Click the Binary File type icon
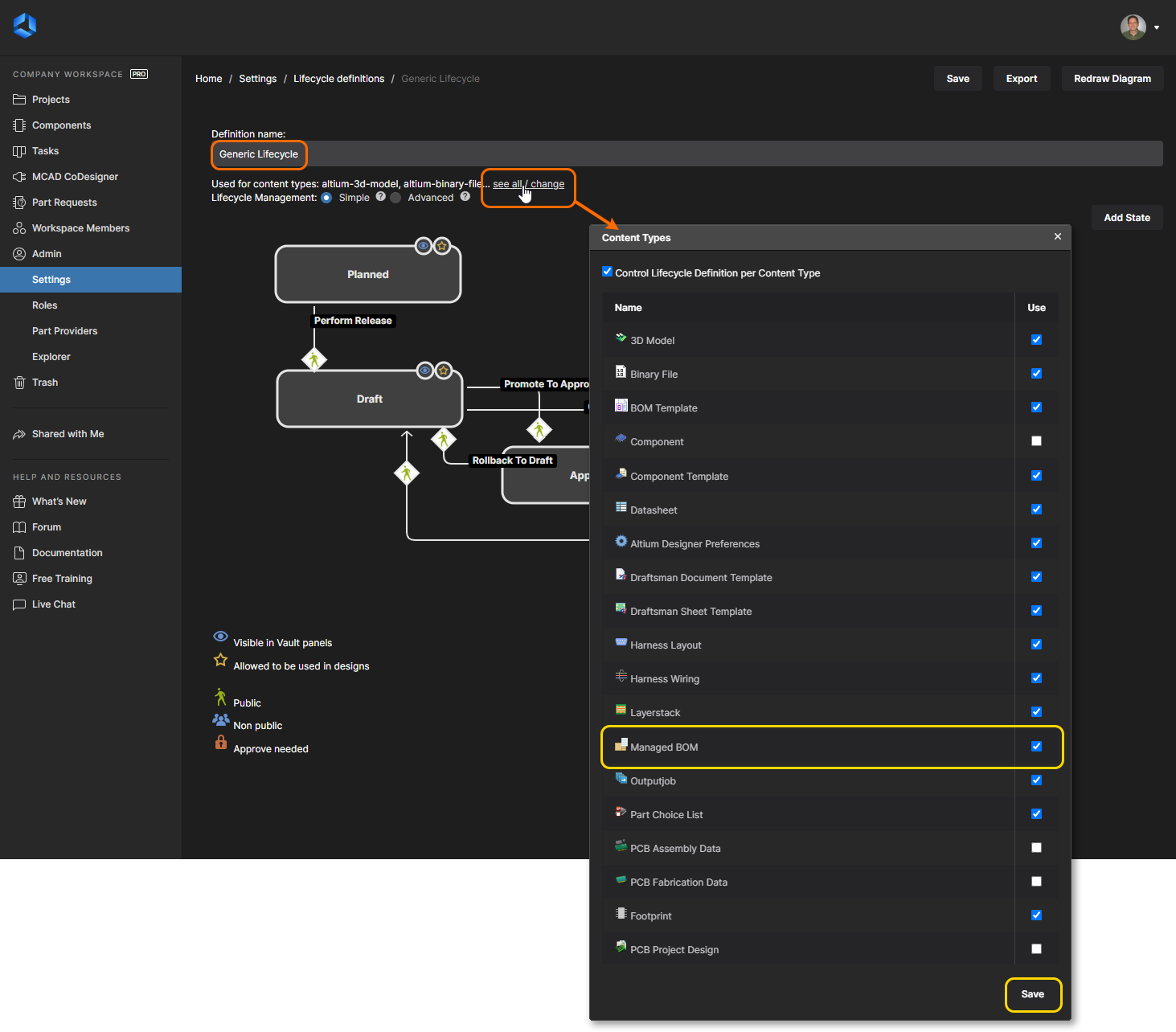1176x1032 pixels. point(621,372)
